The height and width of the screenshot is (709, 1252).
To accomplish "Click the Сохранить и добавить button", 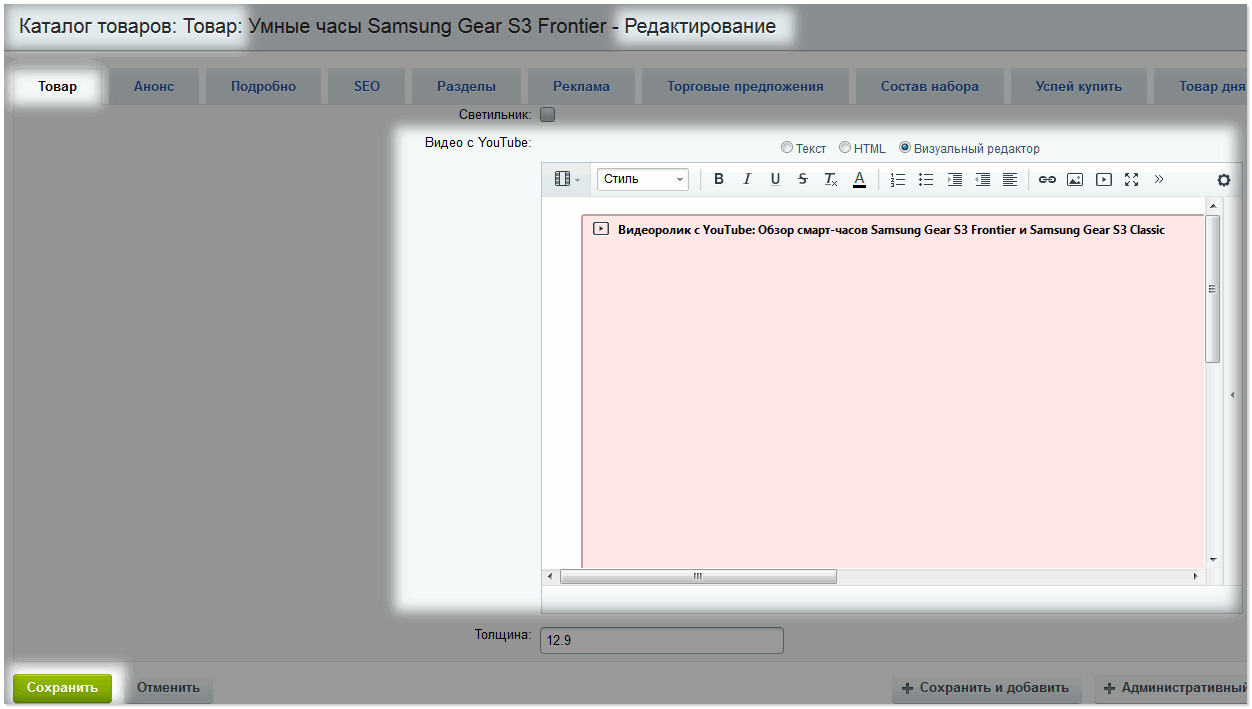I will click(987, 688).
